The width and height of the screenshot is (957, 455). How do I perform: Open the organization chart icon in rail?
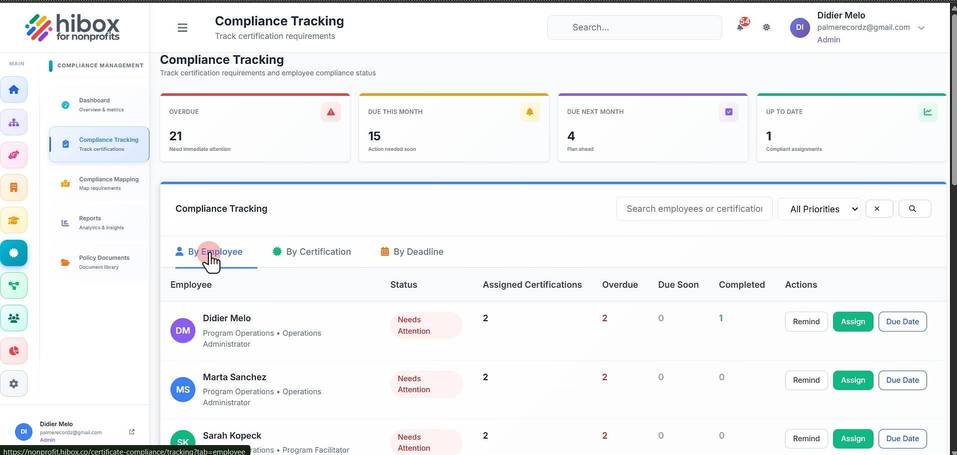coord(13,122)
